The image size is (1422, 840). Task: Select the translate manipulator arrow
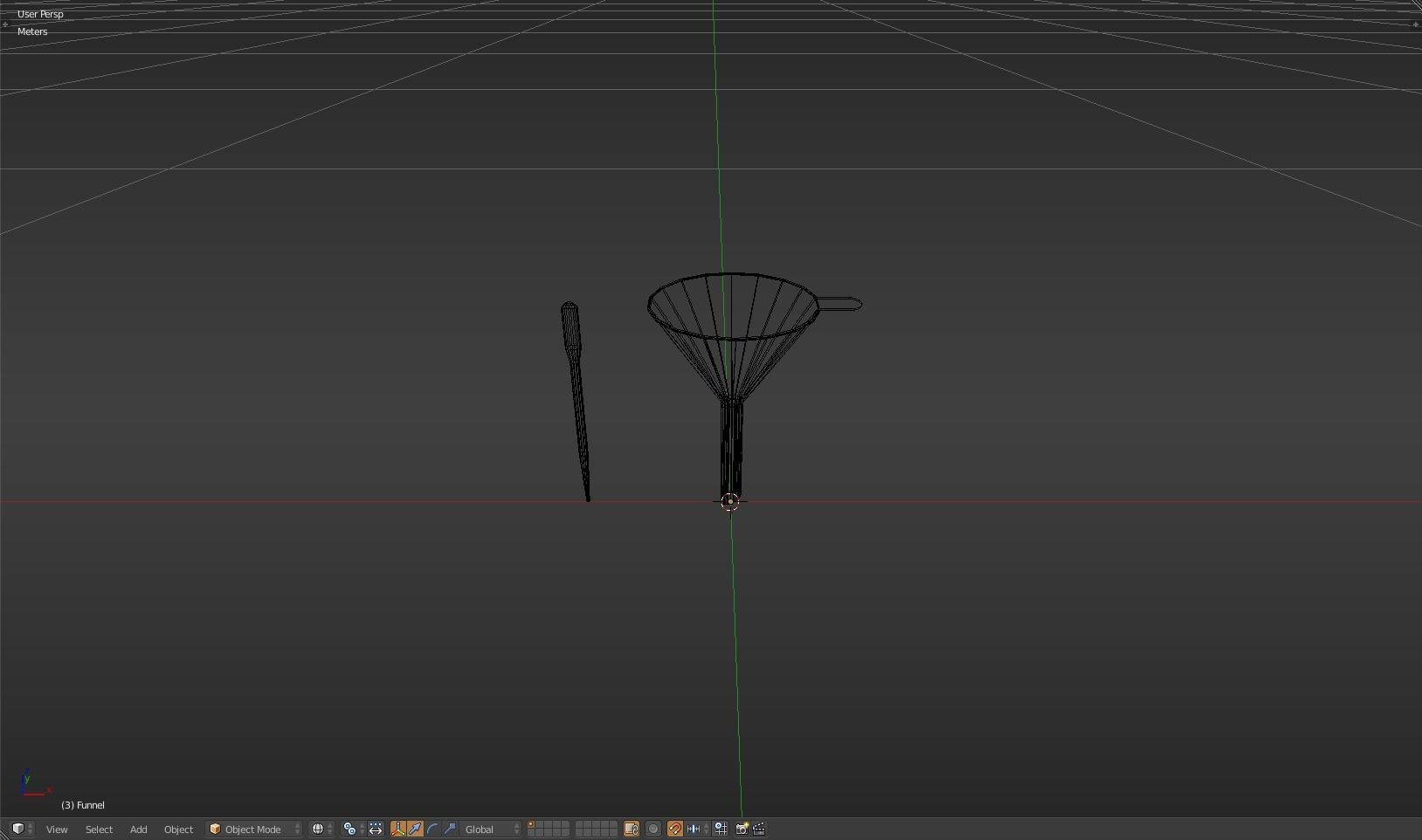pyautogui.click(x=416, y=829)
